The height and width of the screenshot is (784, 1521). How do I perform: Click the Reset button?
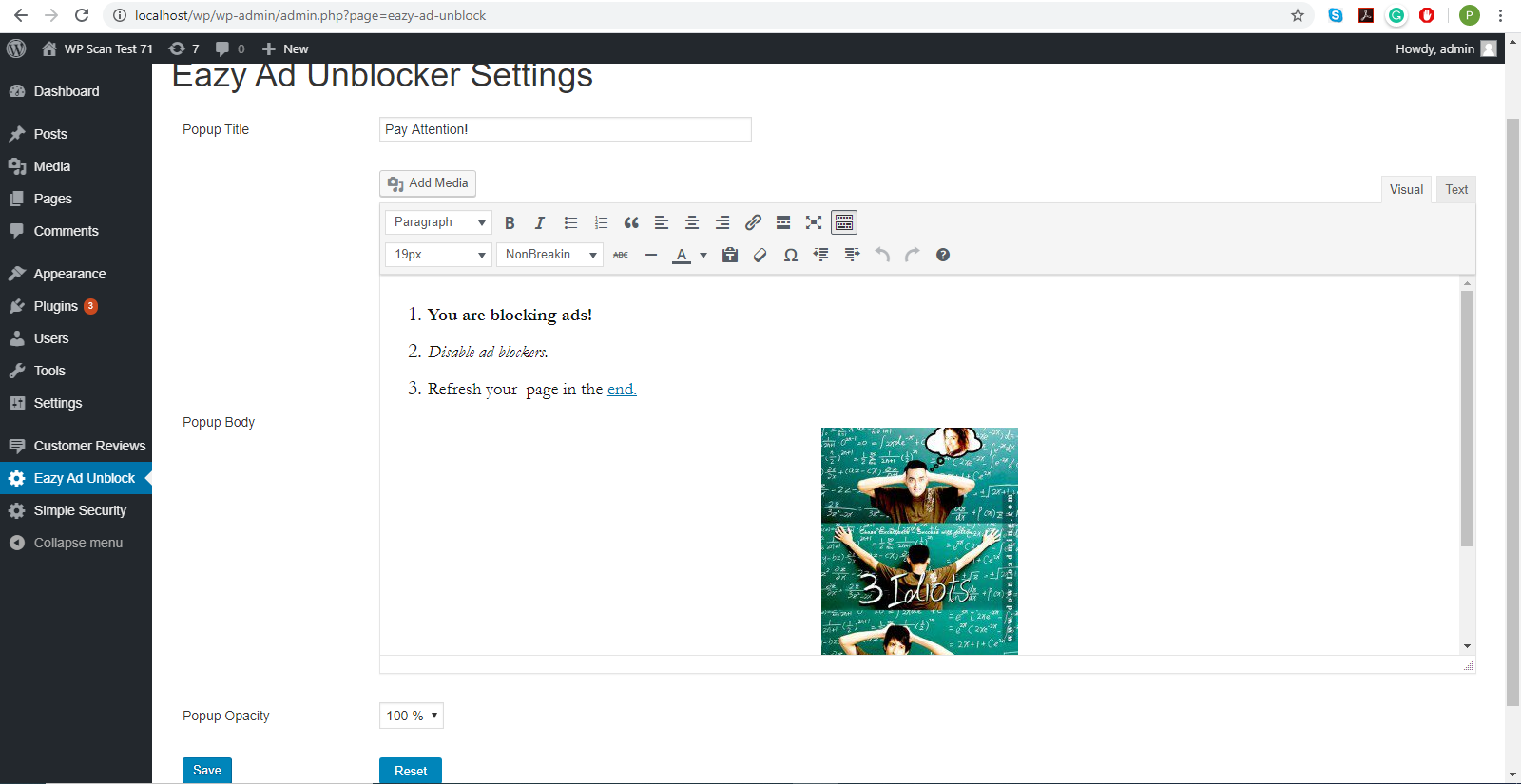pyautogui.click(x=411, y=771)
